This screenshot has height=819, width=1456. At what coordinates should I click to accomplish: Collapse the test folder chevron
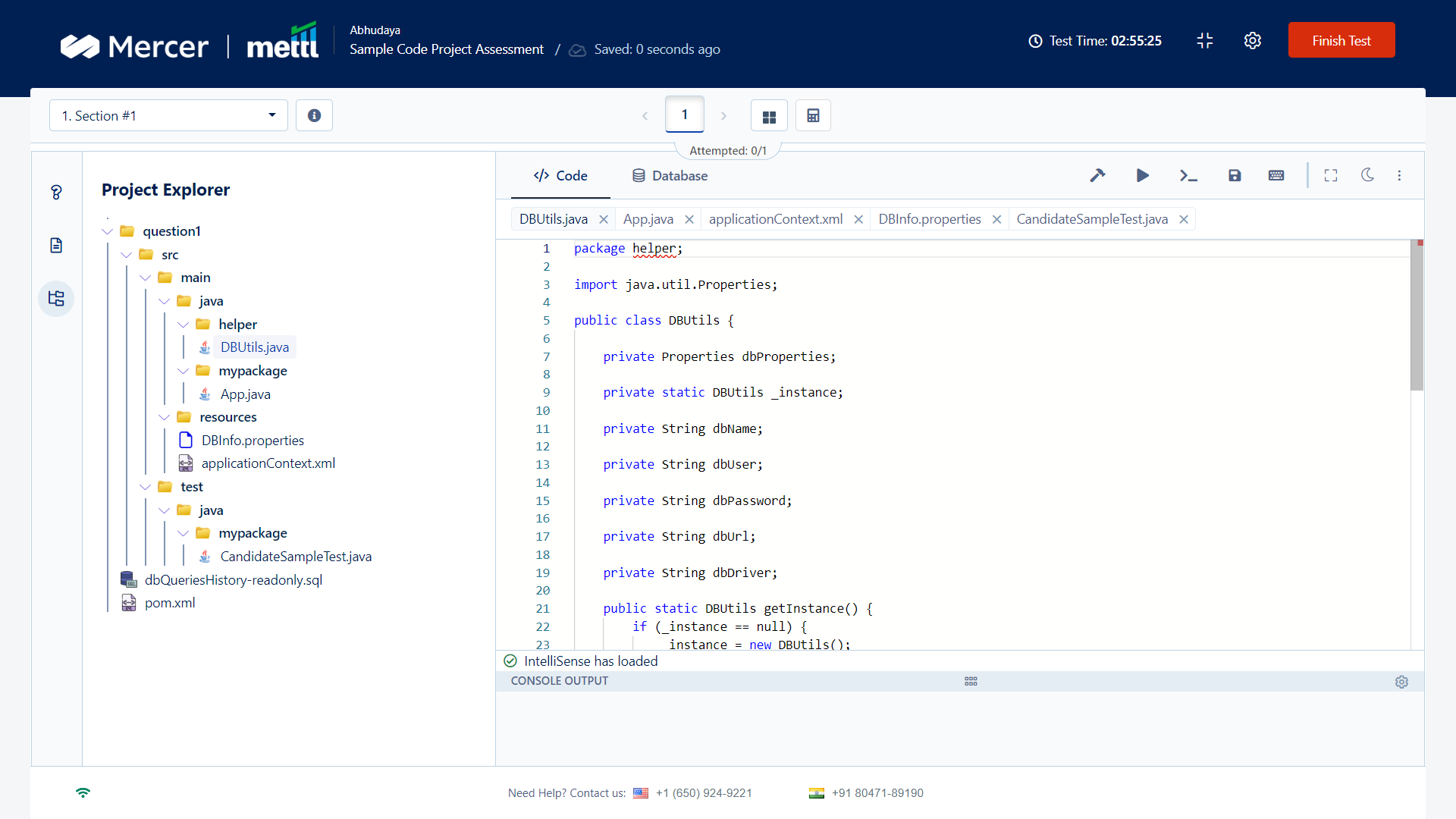pyautogui.click(x=146, y=487)
